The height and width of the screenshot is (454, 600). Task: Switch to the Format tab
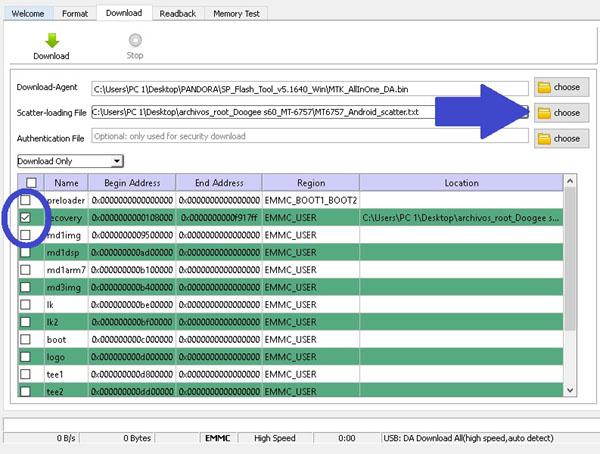point(75,14)
